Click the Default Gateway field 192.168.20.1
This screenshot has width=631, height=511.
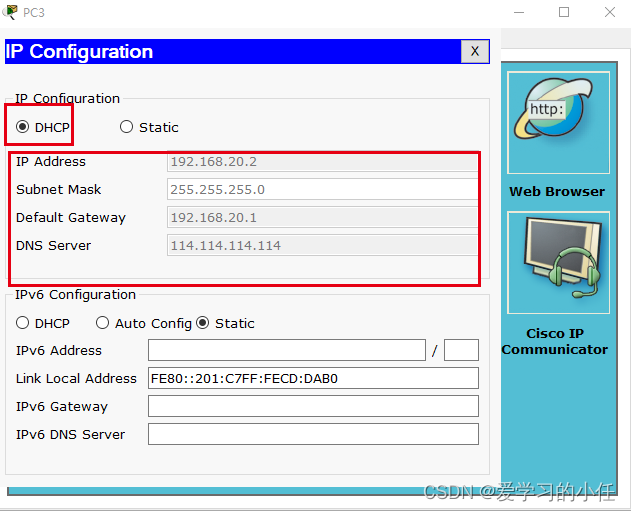click(x=322, y=217)
